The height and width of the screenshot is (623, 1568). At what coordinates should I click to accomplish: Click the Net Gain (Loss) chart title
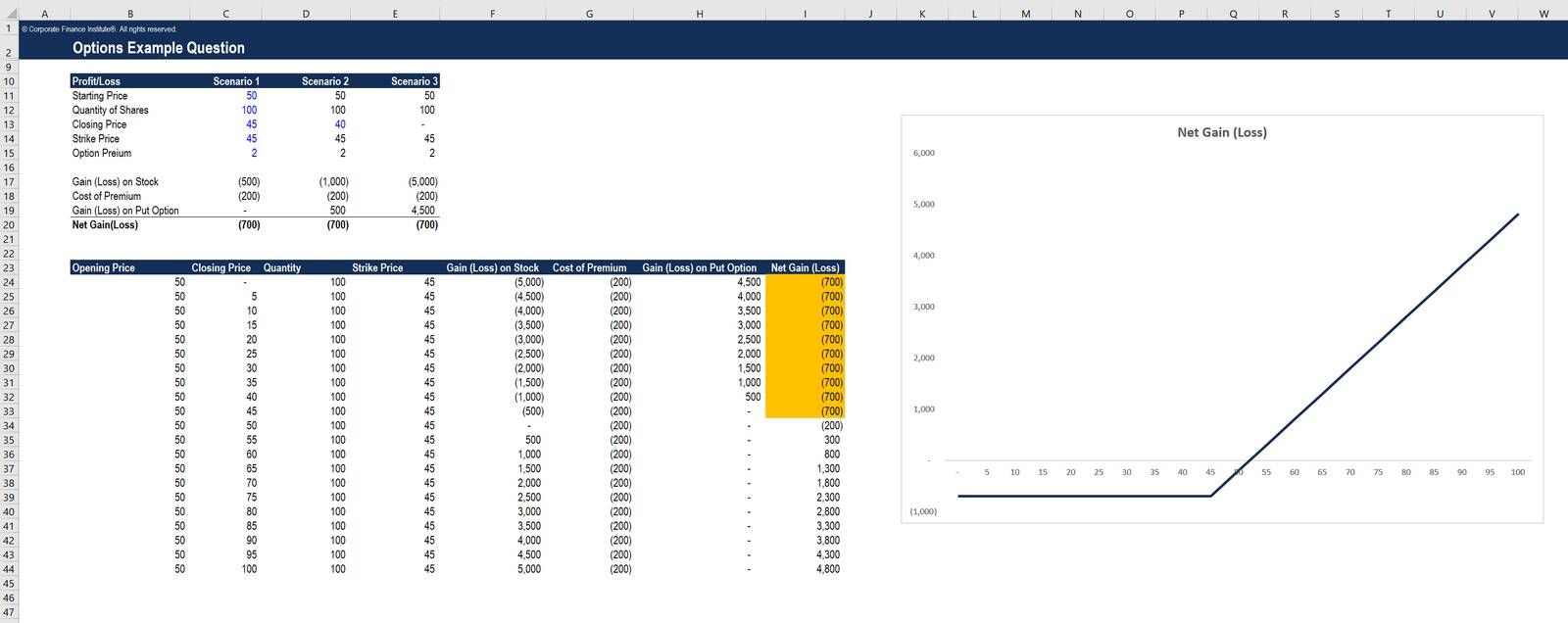click(x=1221, y=132)
